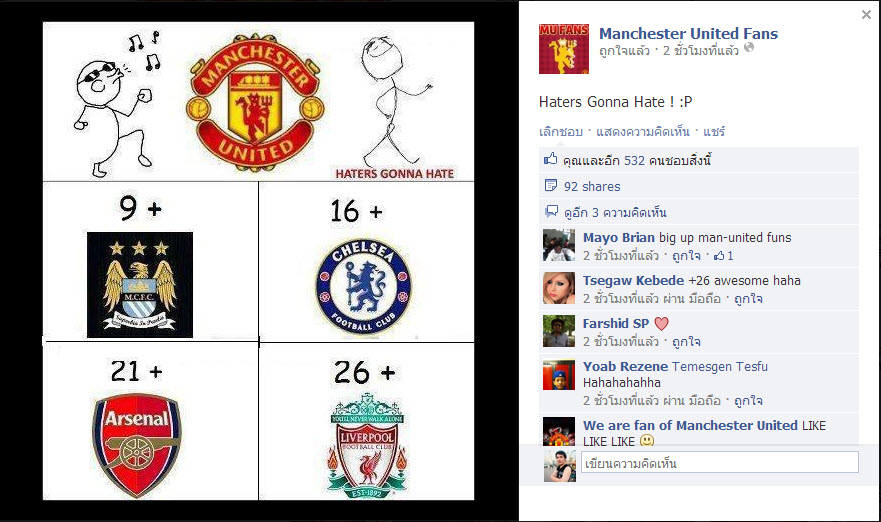
Task: Click the globe public privacy icon
Action: [749, 48]
